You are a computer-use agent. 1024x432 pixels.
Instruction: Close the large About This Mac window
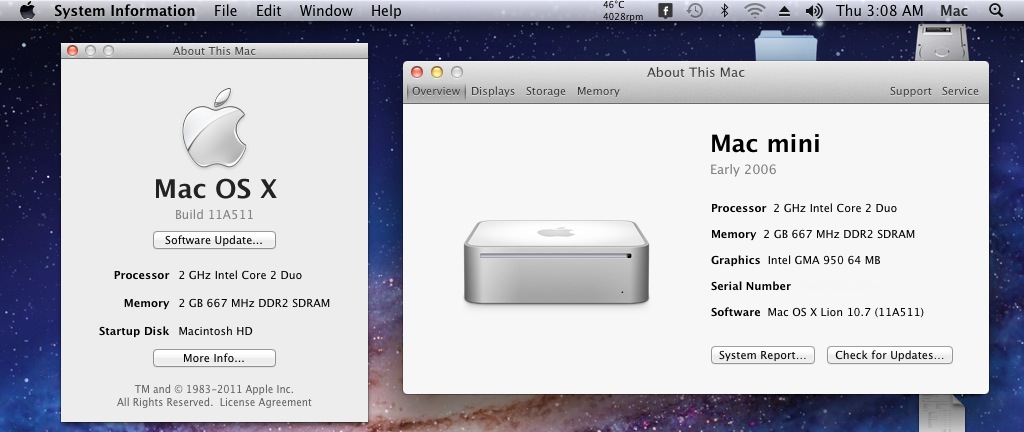417,72
